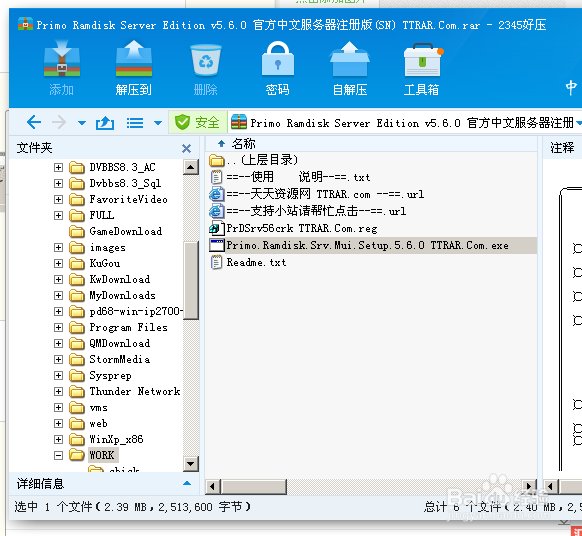Click file list horizontal scroll left arrow
The height and width of the screenshot is (536, 582).
click(212, 487)
